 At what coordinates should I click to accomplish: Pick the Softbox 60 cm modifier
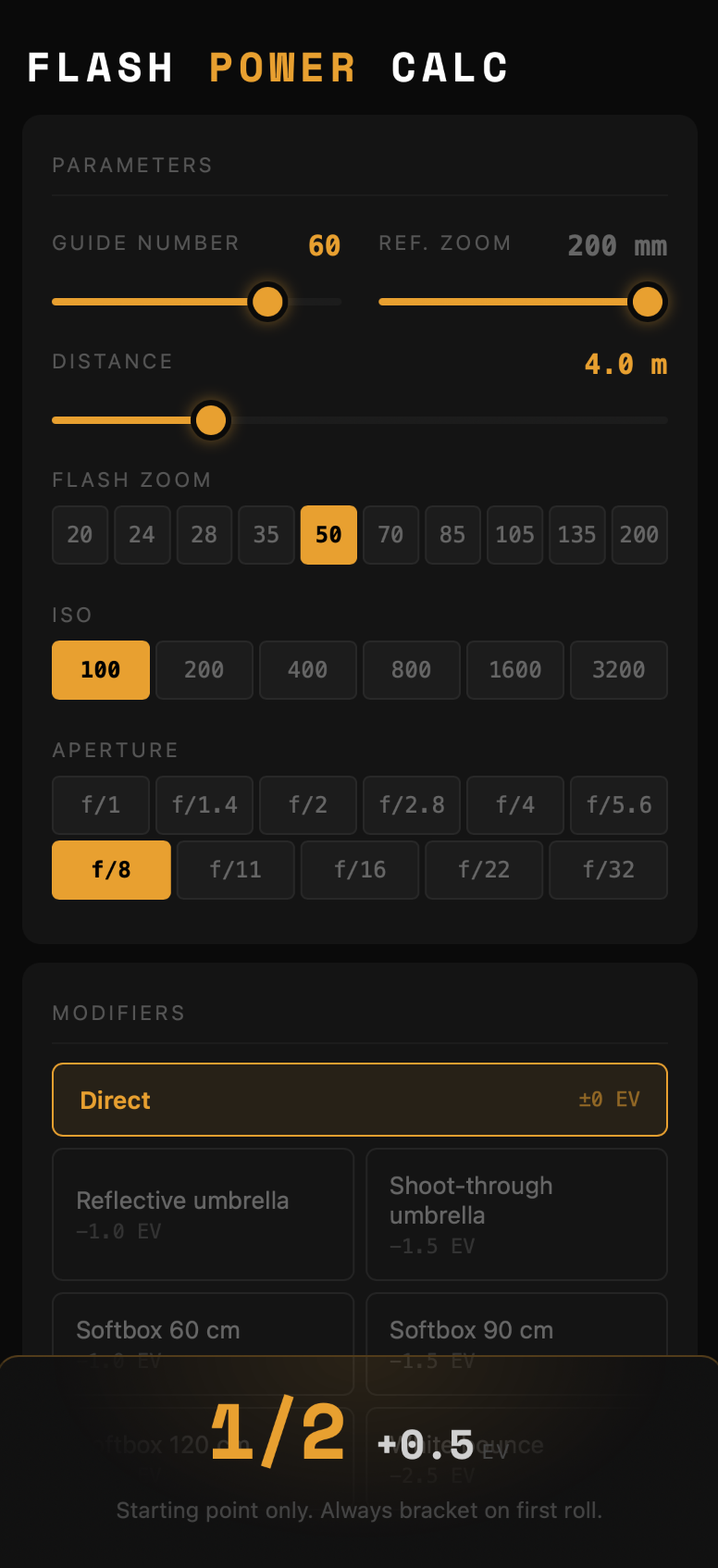pyautogui.click(x=203, y=1331)
